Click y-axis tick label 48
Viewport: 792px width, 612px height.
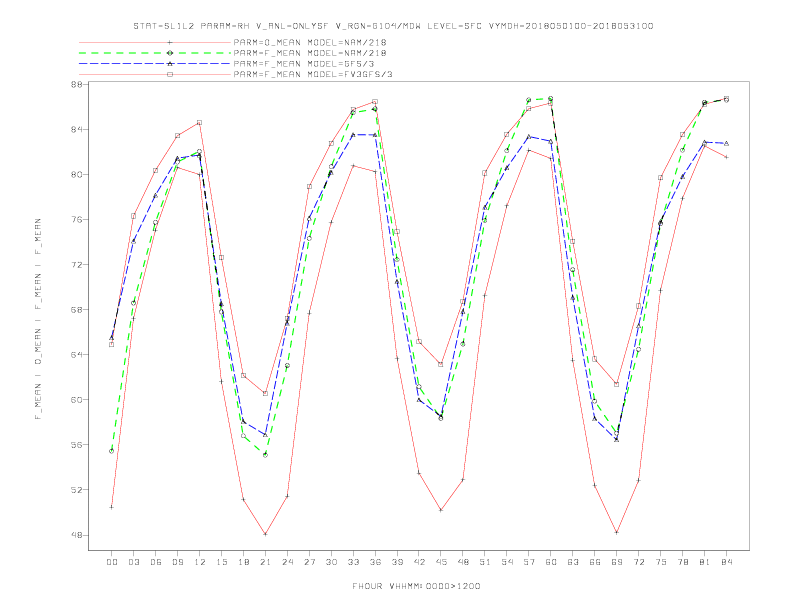pos(77,535)
